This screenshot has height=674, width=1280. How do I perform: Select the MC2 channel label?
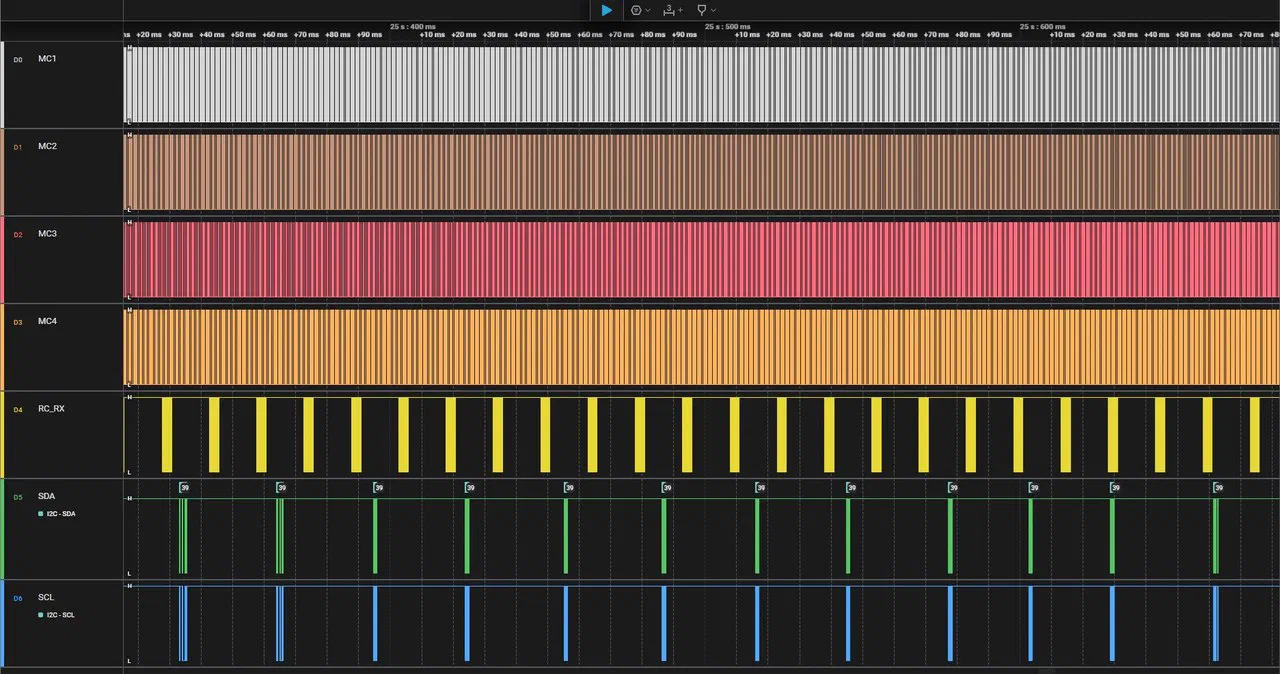pos(47,147)
